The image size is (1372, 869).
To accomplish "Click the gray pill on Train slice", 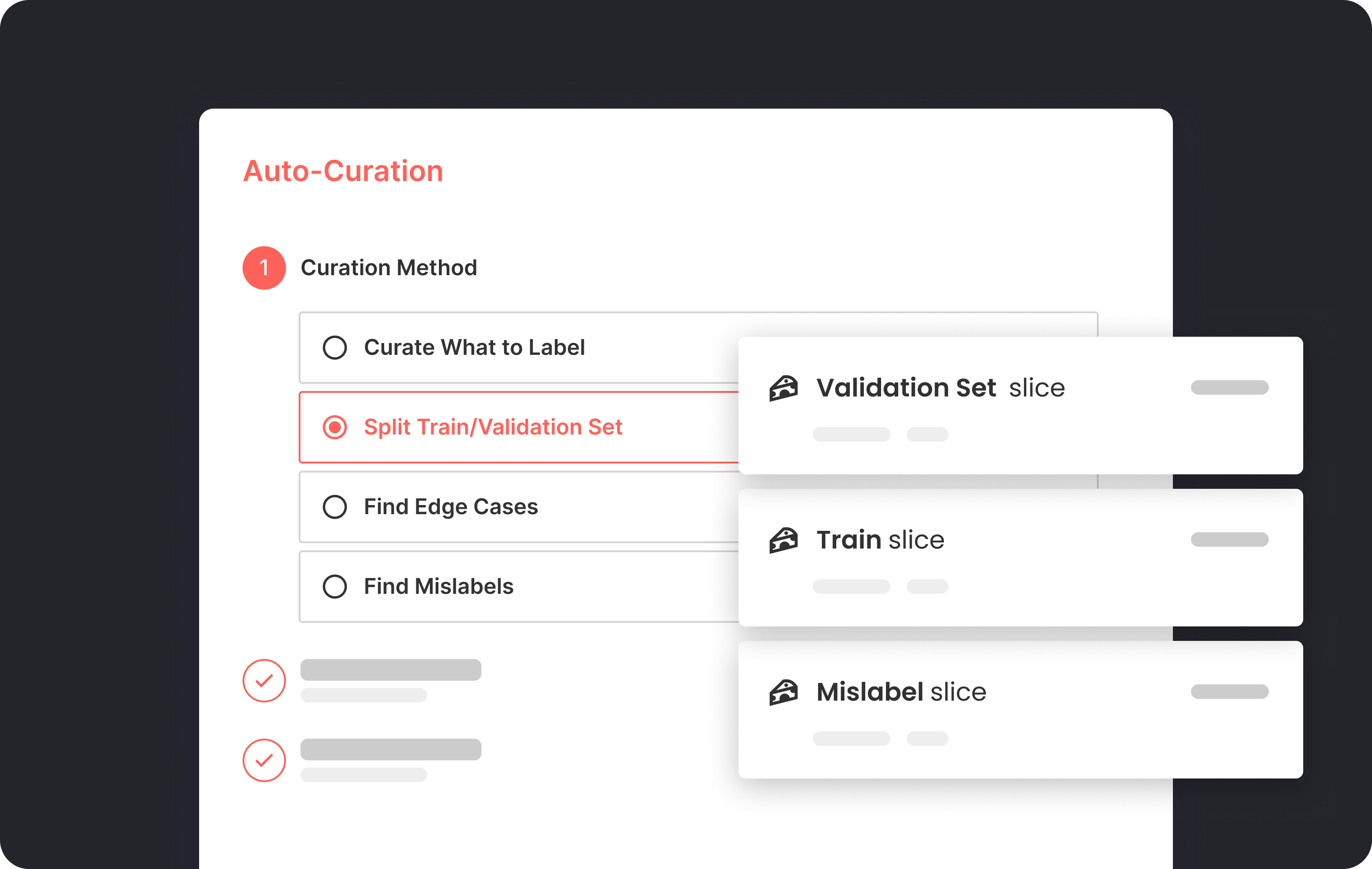I will 1229,540.
